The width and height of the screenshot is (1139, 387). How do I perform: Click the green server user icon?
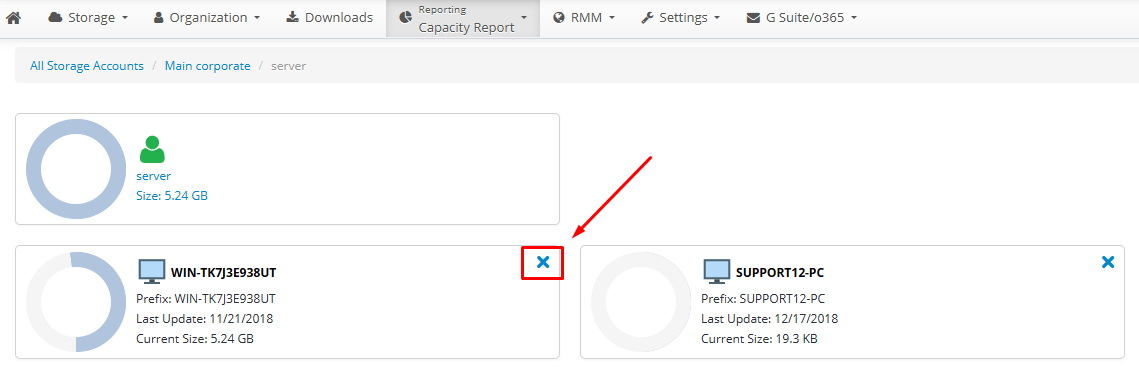click(x=152, y=150)
